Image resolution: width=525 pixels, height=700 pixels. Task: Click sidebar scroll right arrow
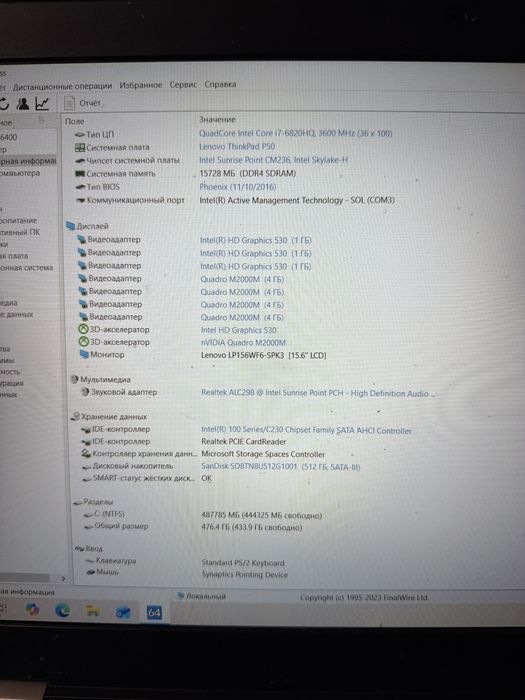tap(63, 579)
